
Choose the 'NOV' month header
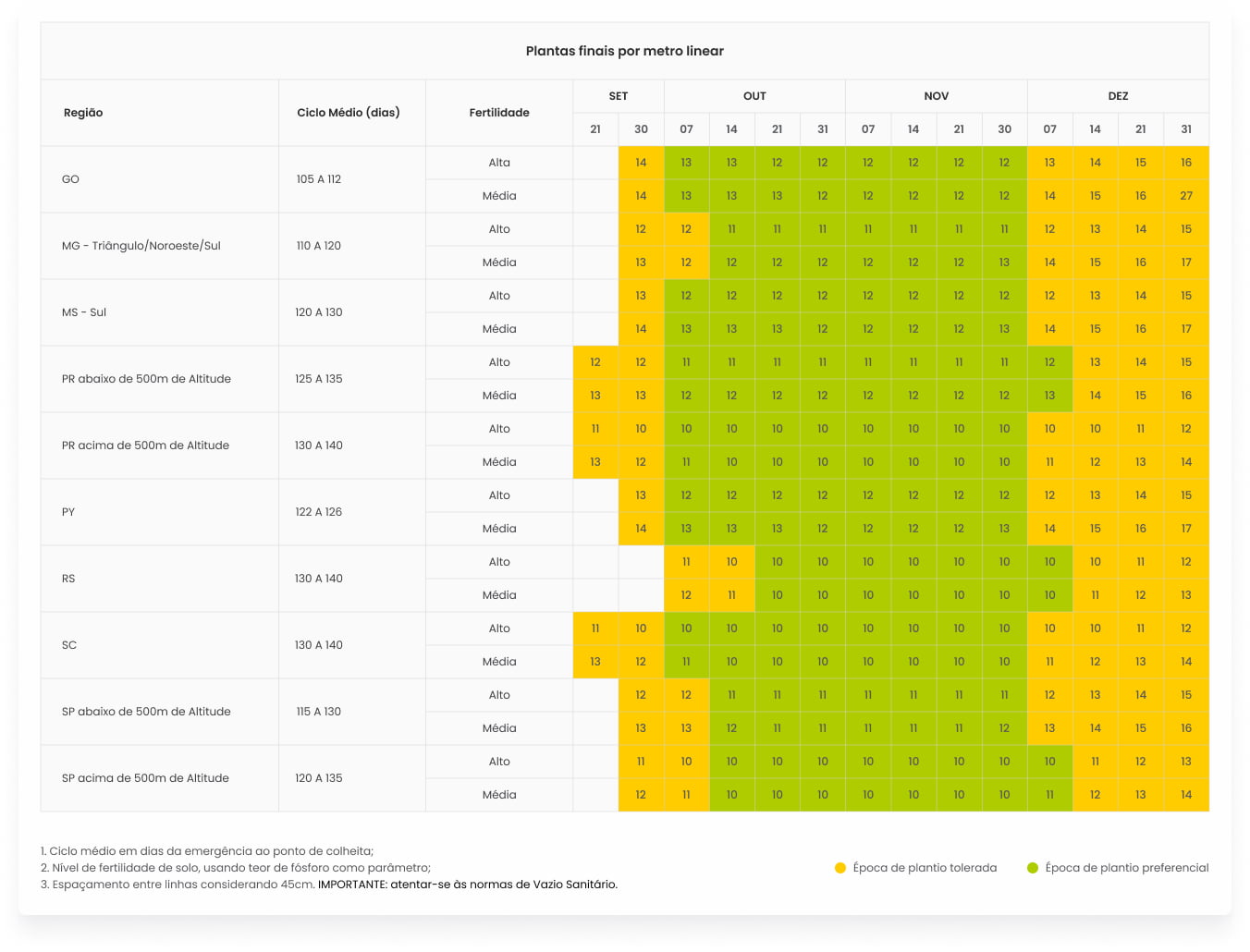coord(936,96)
